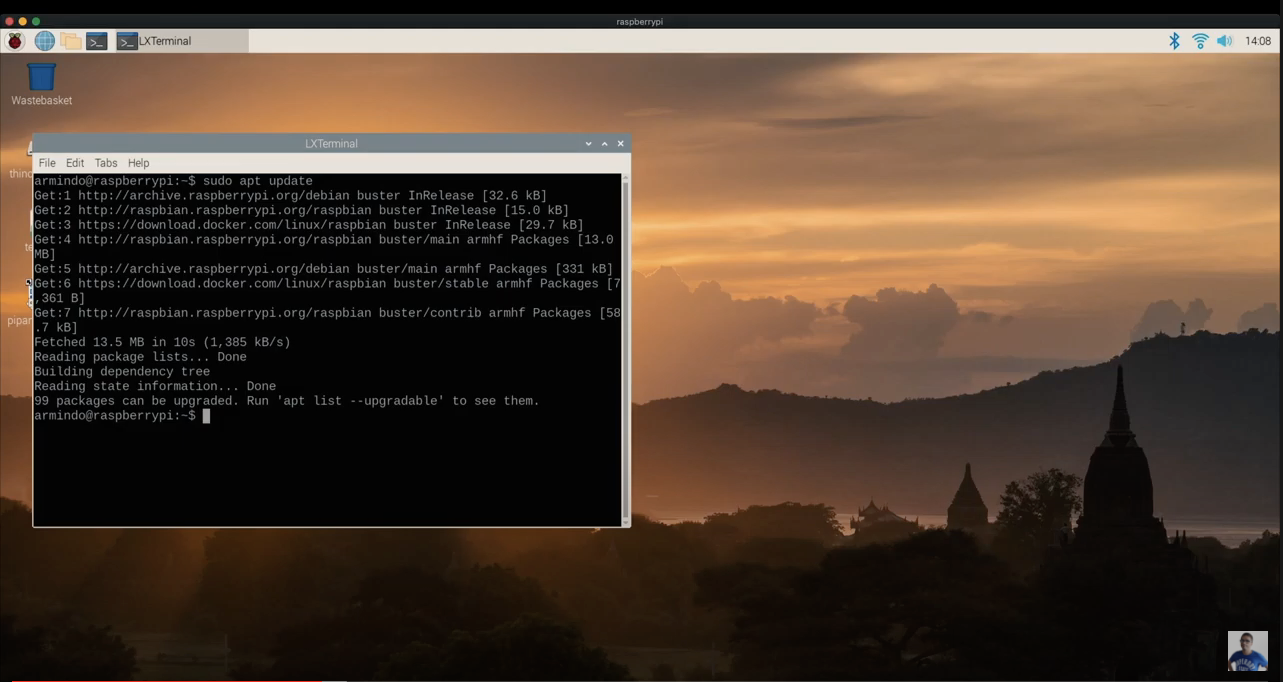Screen dimensions: 1283x682
Task: Click the 'Get:1' archive.raspberrypi.org line
Action: 290,196
